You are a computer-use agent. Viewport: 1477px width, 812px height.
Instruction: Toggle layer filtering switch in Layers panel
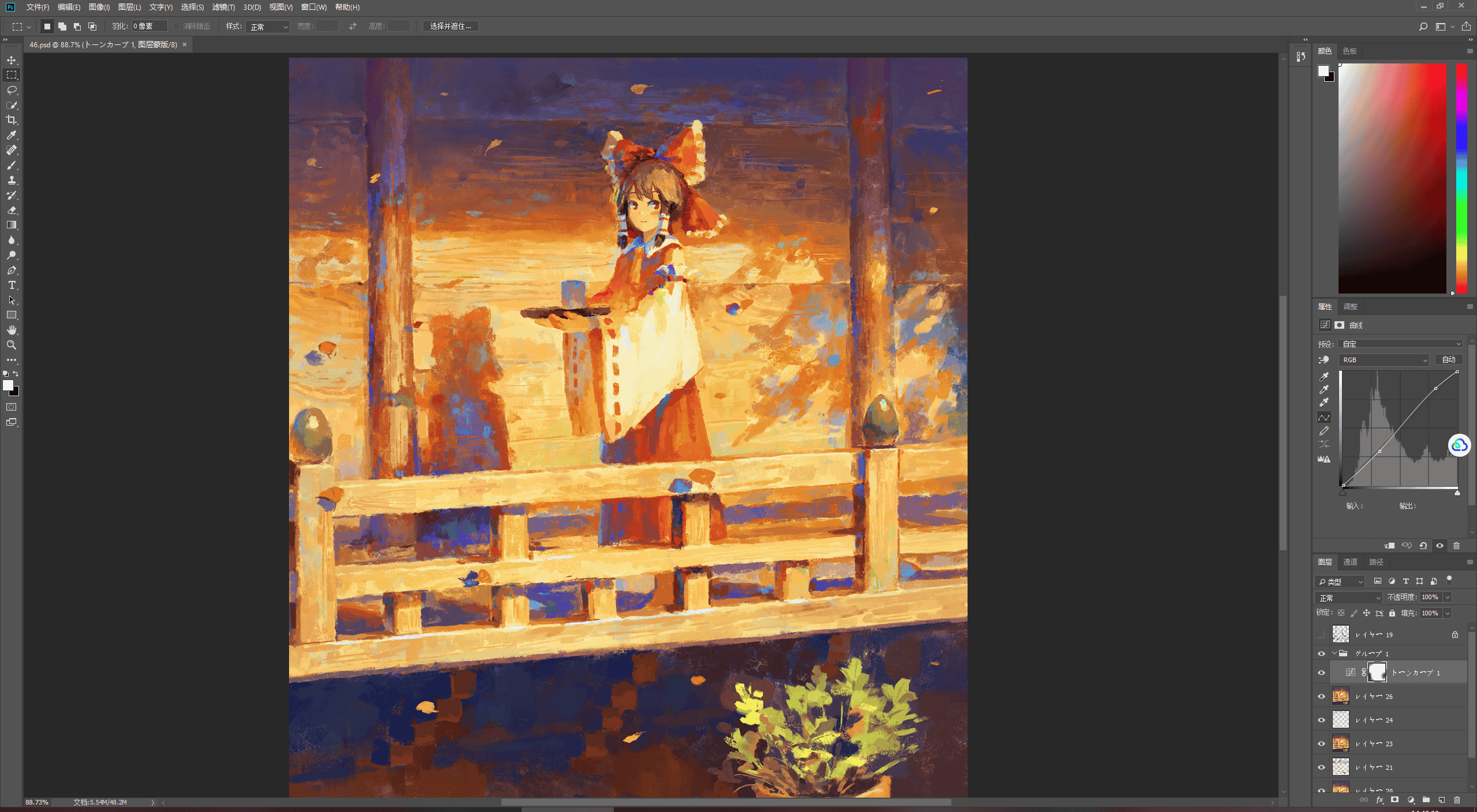[x=1449, y=580]
